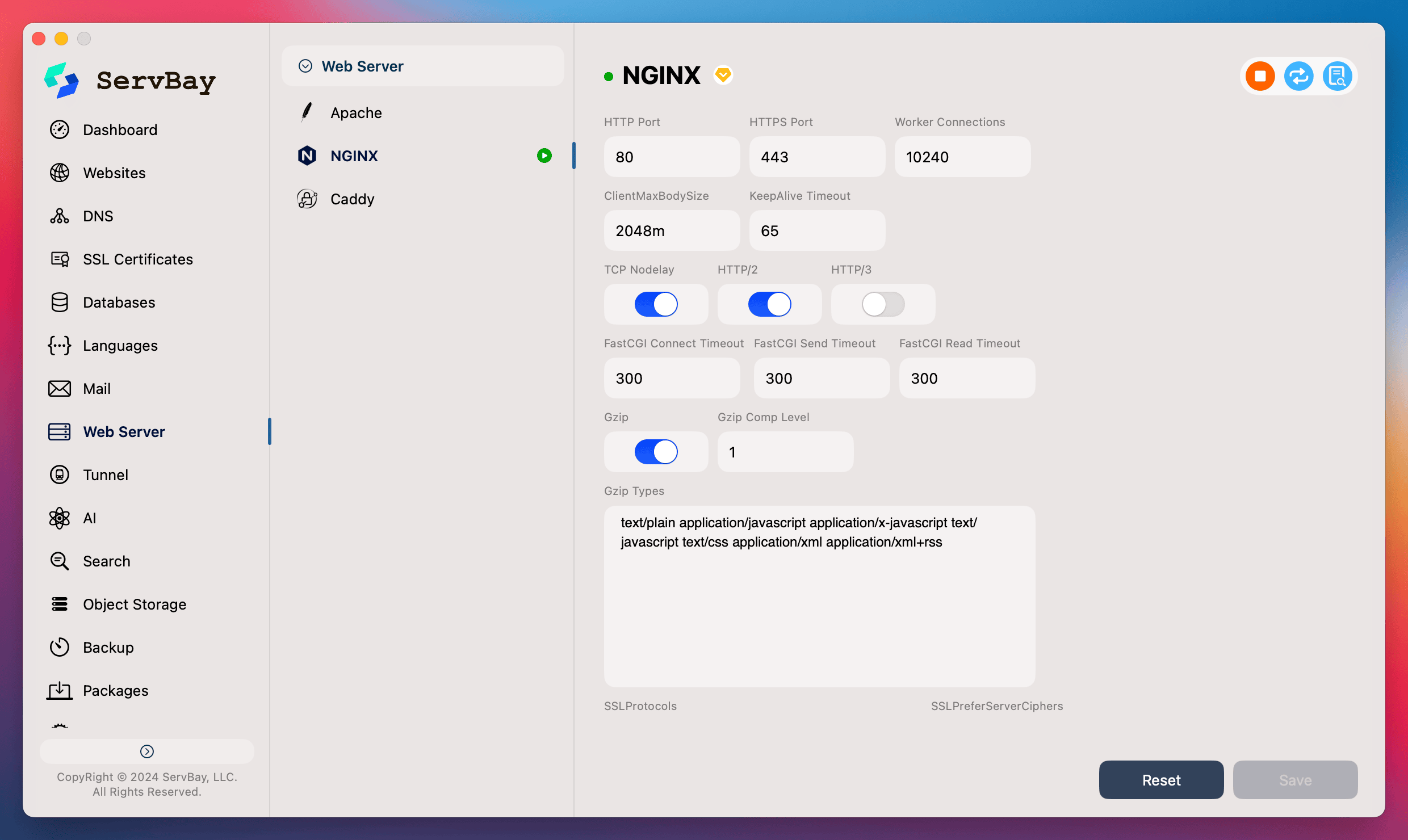Click the Save button
This screenshot has height=840, width=1408.
click(x=1296, y=780)
